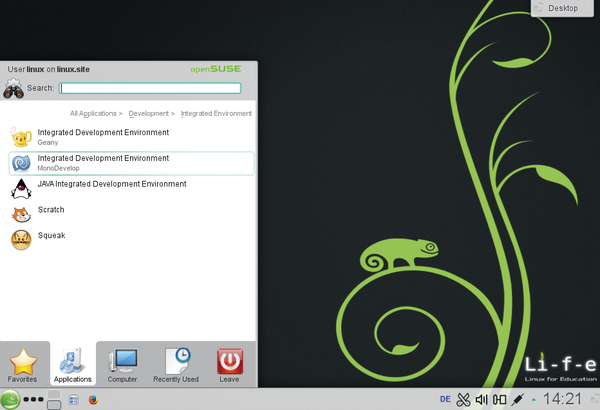Image resolution: width=600 pixels, height=410 pixels.
Task: Open the clipboard scissors tray icon
Action: 463,400
